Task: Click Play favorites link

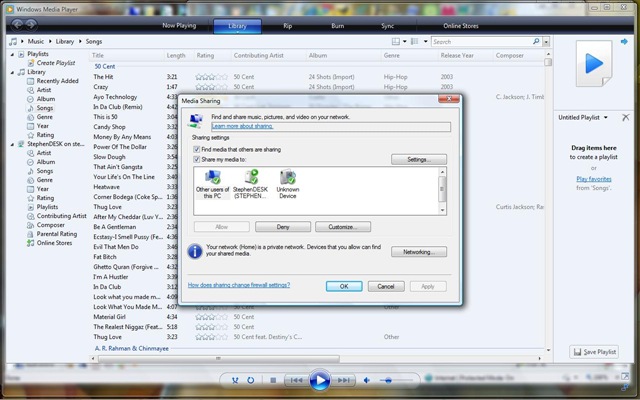Action: tap(594, 179)
